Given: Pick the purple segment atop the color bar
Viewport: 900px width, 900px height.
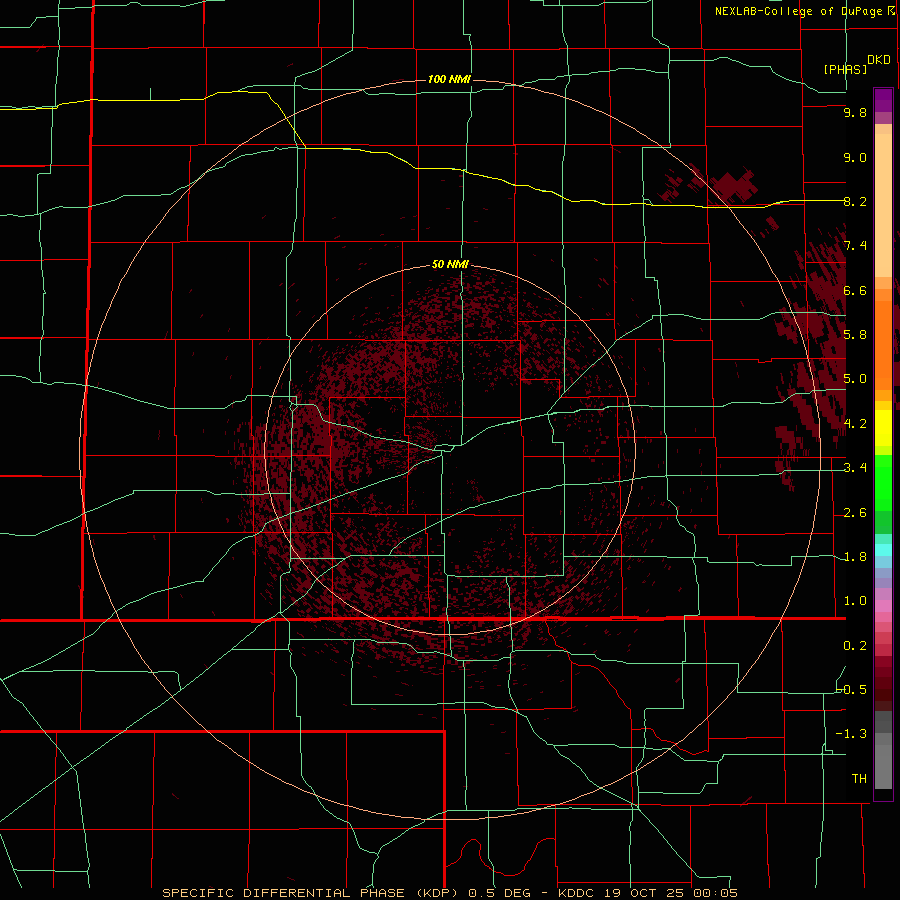Looking at the screenshot, I should click(x=883, y=100).
